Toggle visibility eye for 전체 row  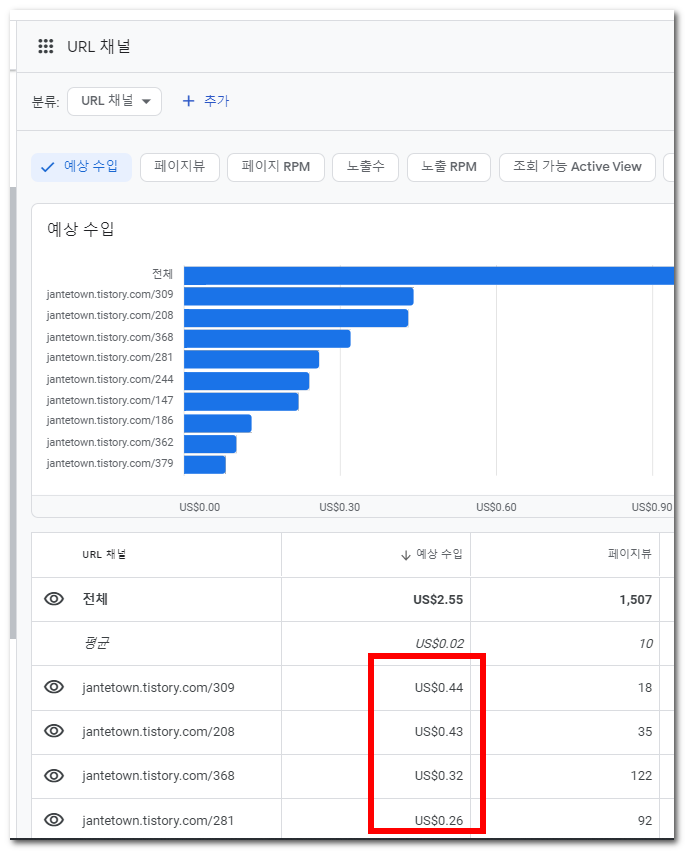[54, 599]
